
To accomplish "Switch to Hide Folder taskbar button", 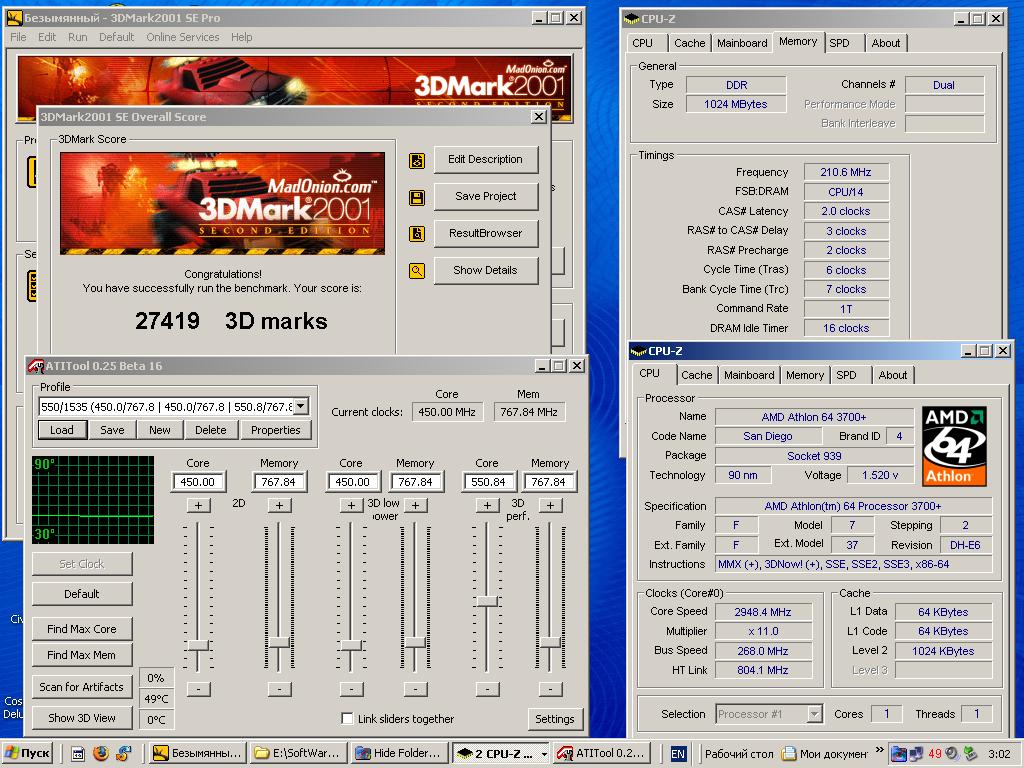I will [399, 753].
